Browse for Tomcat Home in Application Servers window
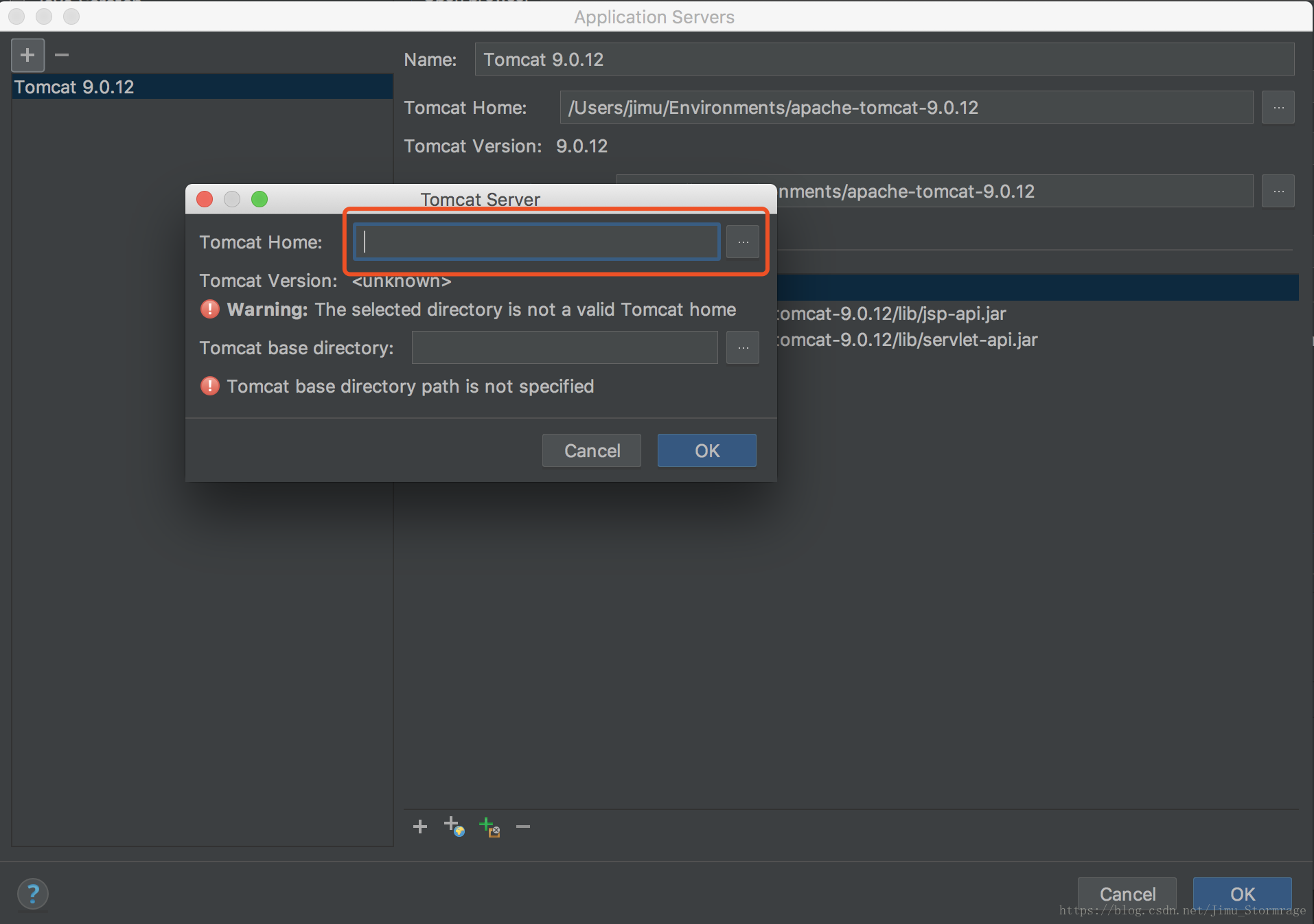This screenshot has height=924, width=1314. (x=1278, y=108)
